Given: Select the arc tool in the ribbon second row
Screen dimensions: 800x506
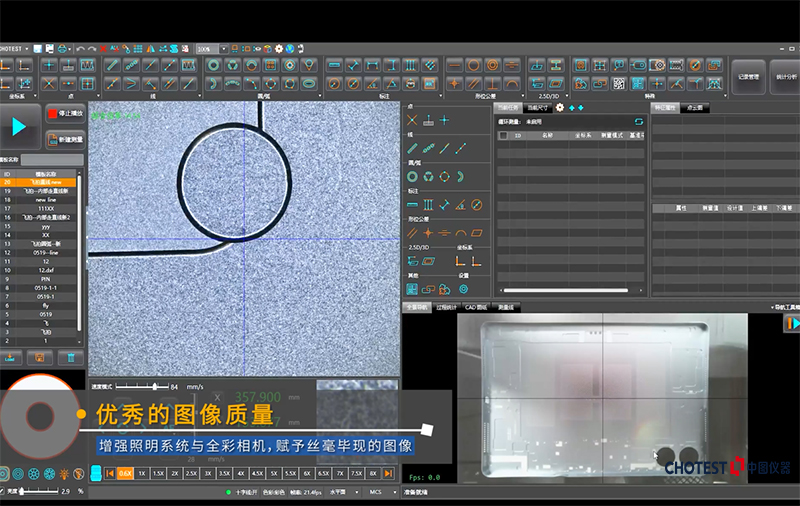Looking at the screenshot, I should [214, 83].
